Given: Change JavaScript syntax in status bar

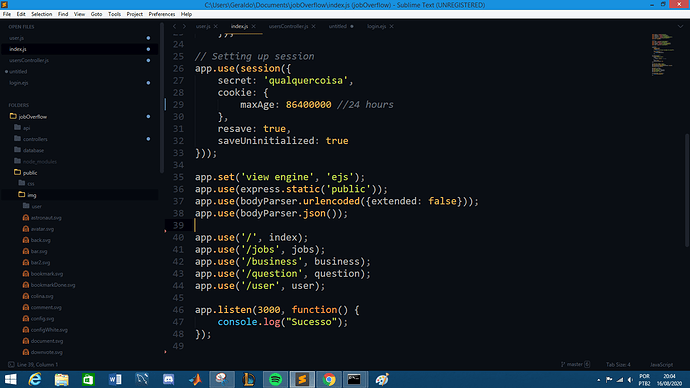Looking at the screenshot, I should [x=661, y=364].
